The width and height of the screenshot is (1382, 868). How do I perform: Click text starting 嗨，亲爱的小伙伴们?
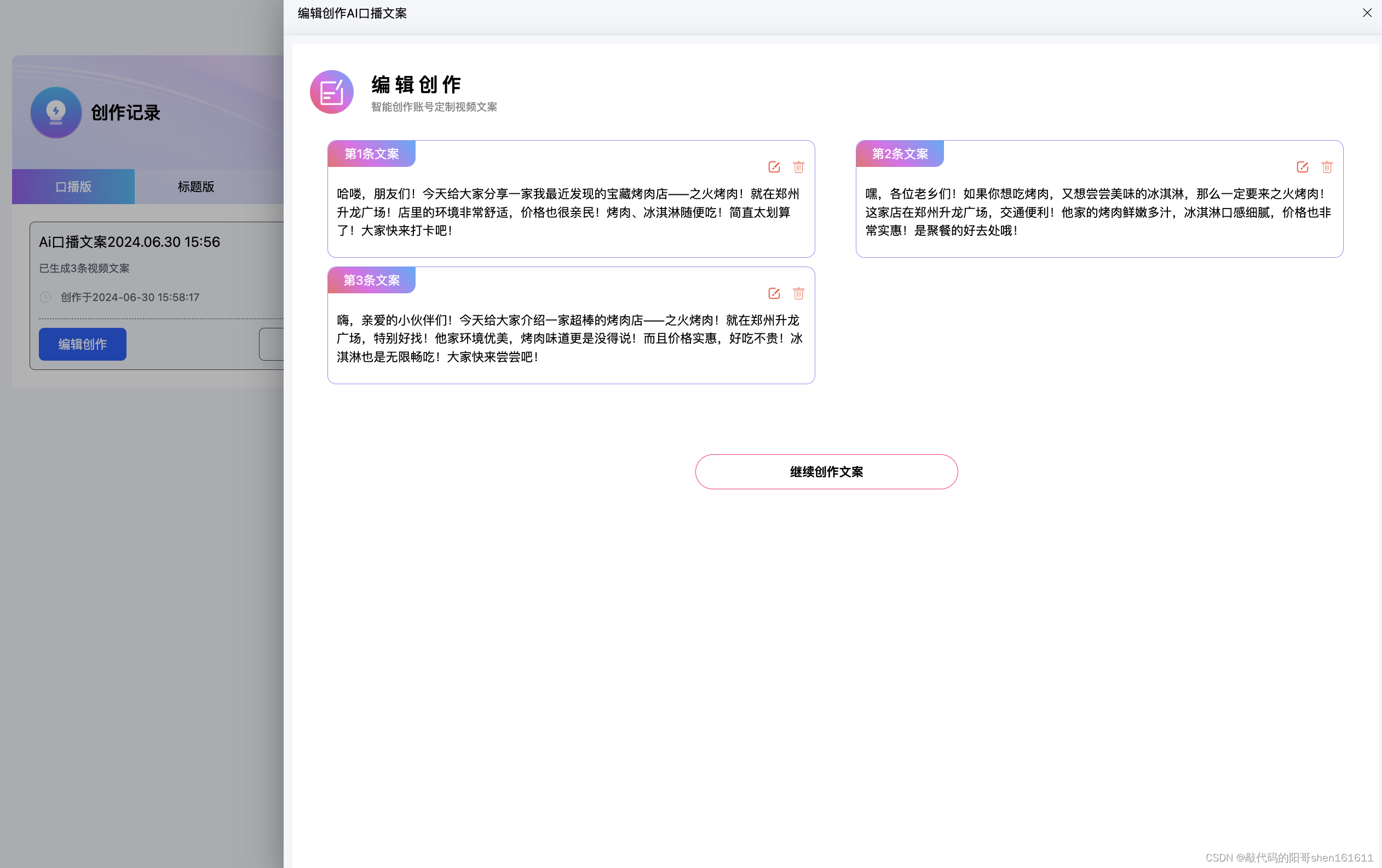click(x=569, y=338)
